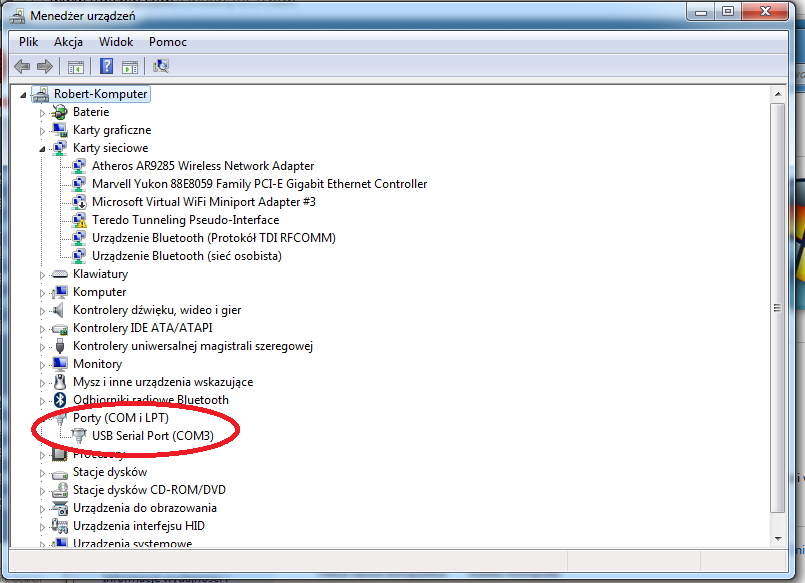Image resolution: width=805 pixels, height=583 pixels.
Task: Click the show/hide console tree toolbar icon
Action: click(75, 67)
